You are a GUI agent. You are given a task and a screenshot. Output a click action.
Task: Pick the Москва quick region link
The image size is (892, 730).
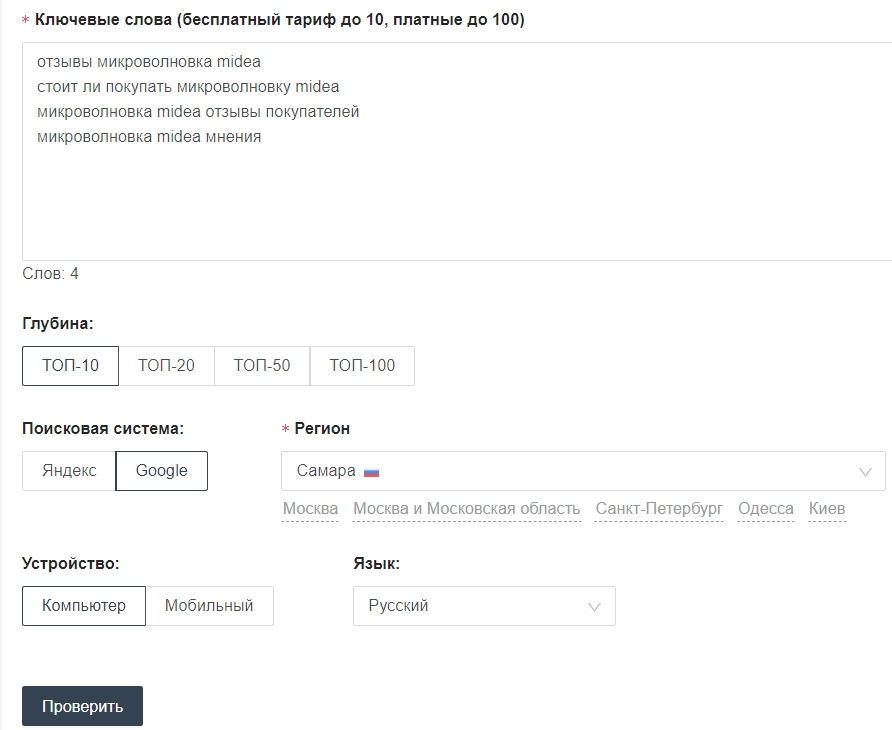pos(310,509)
